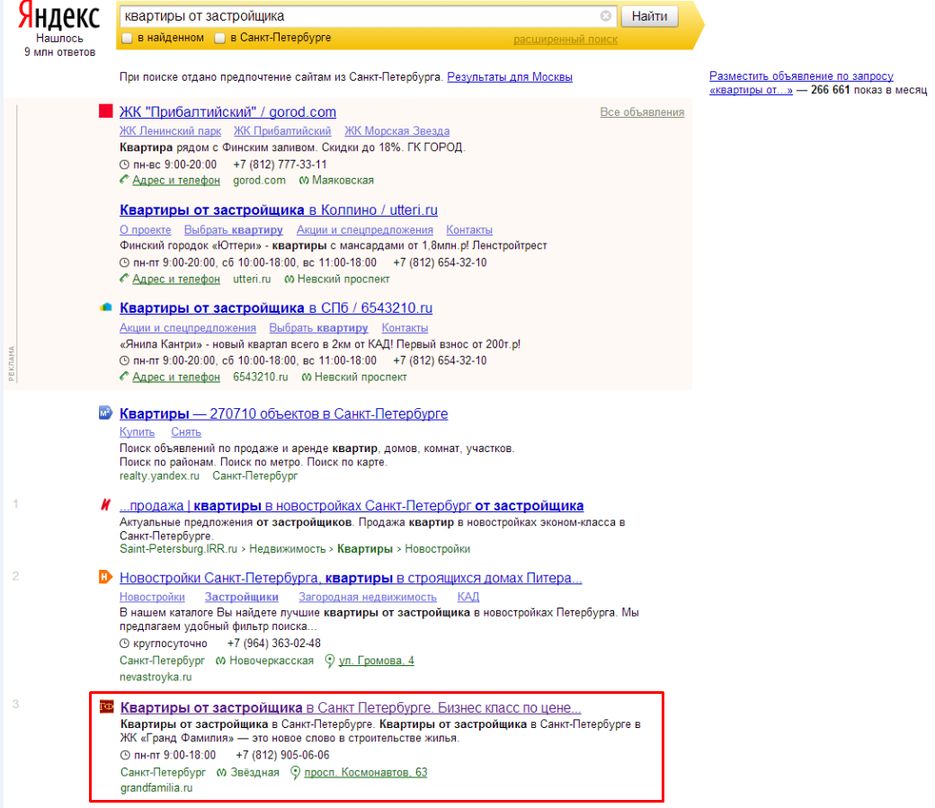Screen dimensions: 935x808
Task: Click the phone icon in the 6543210.ru ad
Action: tap(124, 376)
